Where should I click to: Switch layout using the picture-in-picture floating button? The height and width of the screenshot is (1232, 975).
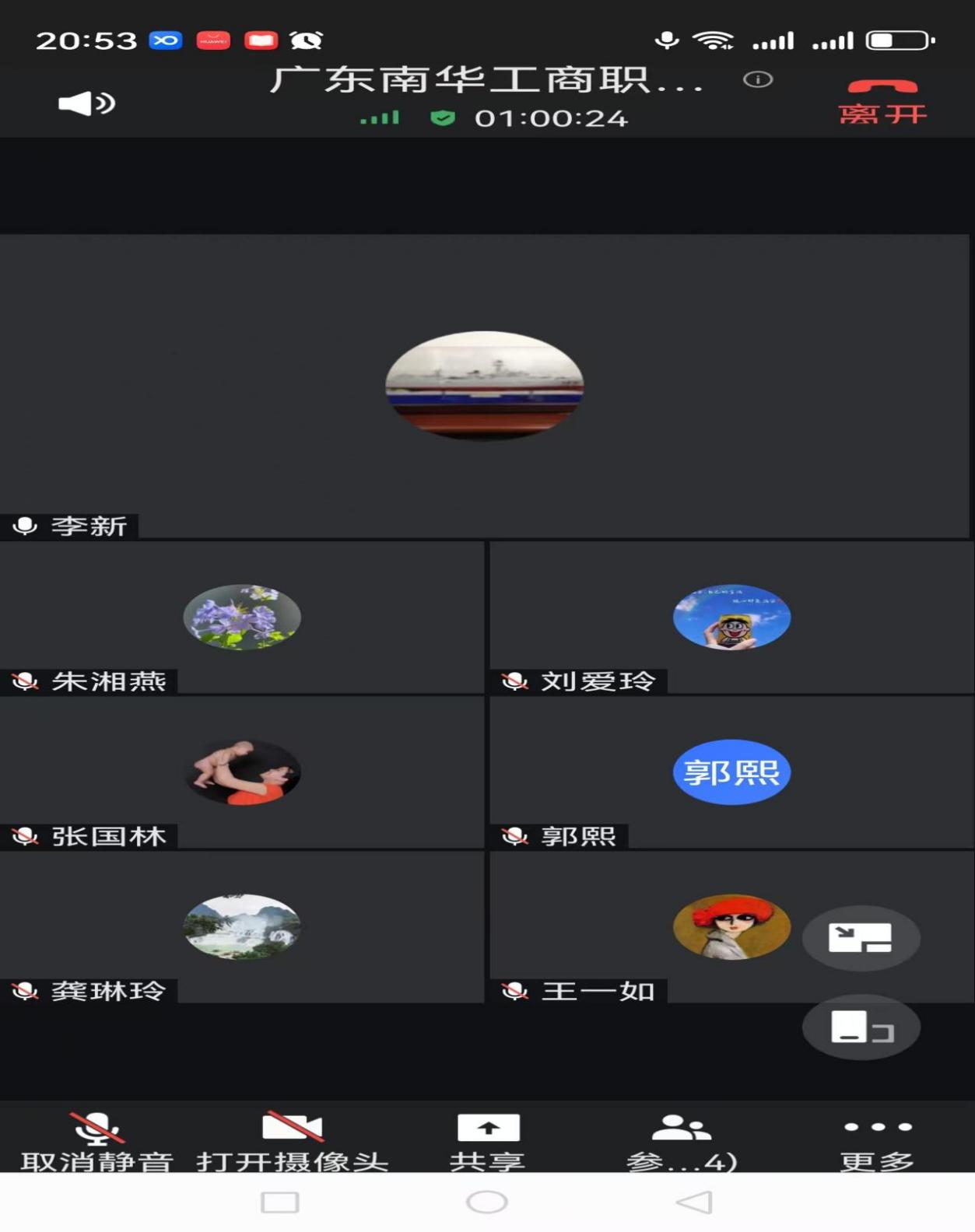point(861,938)
